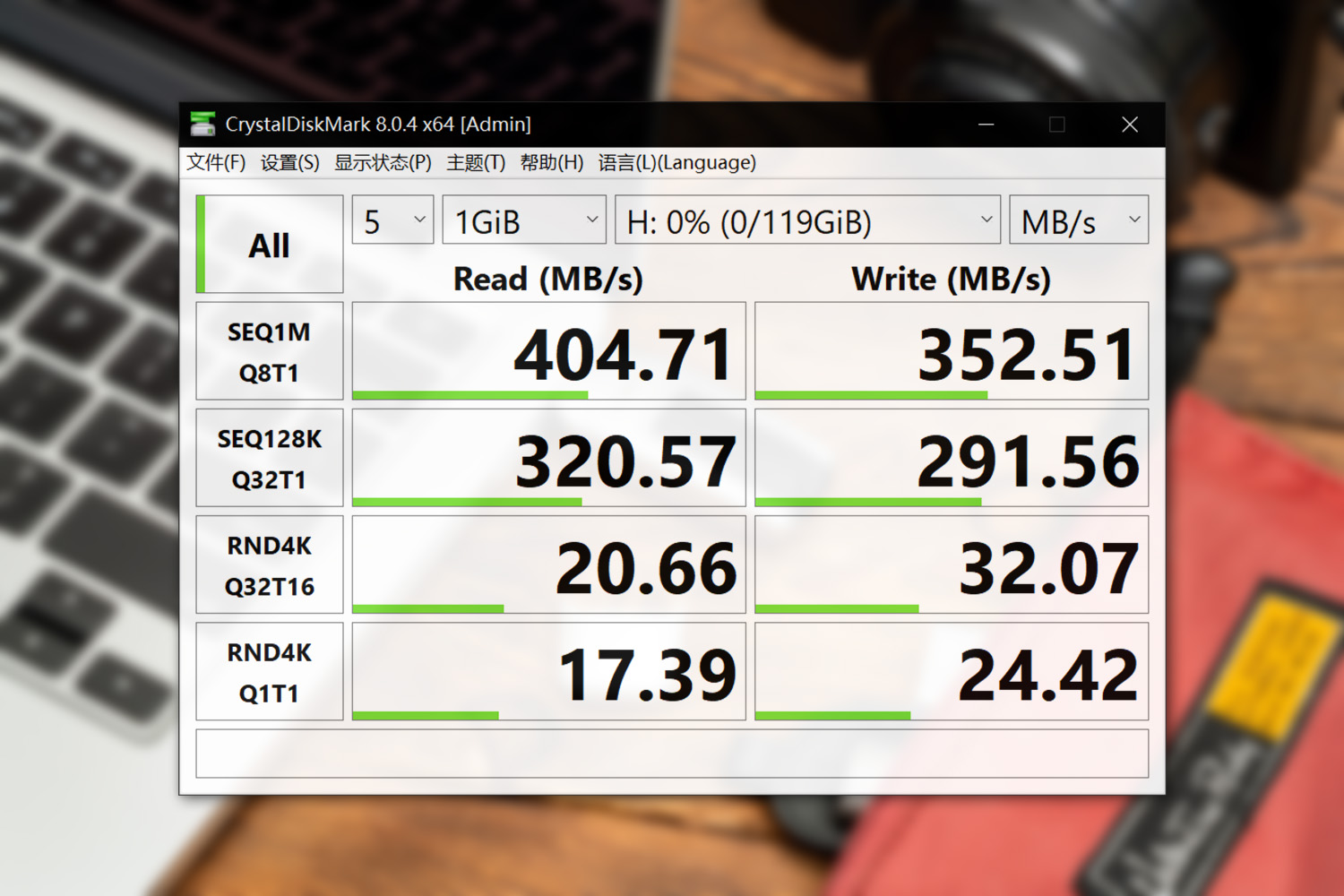Expand the test count dropdown showing 5
The image size is (1344, 896).
click(393, 220)
